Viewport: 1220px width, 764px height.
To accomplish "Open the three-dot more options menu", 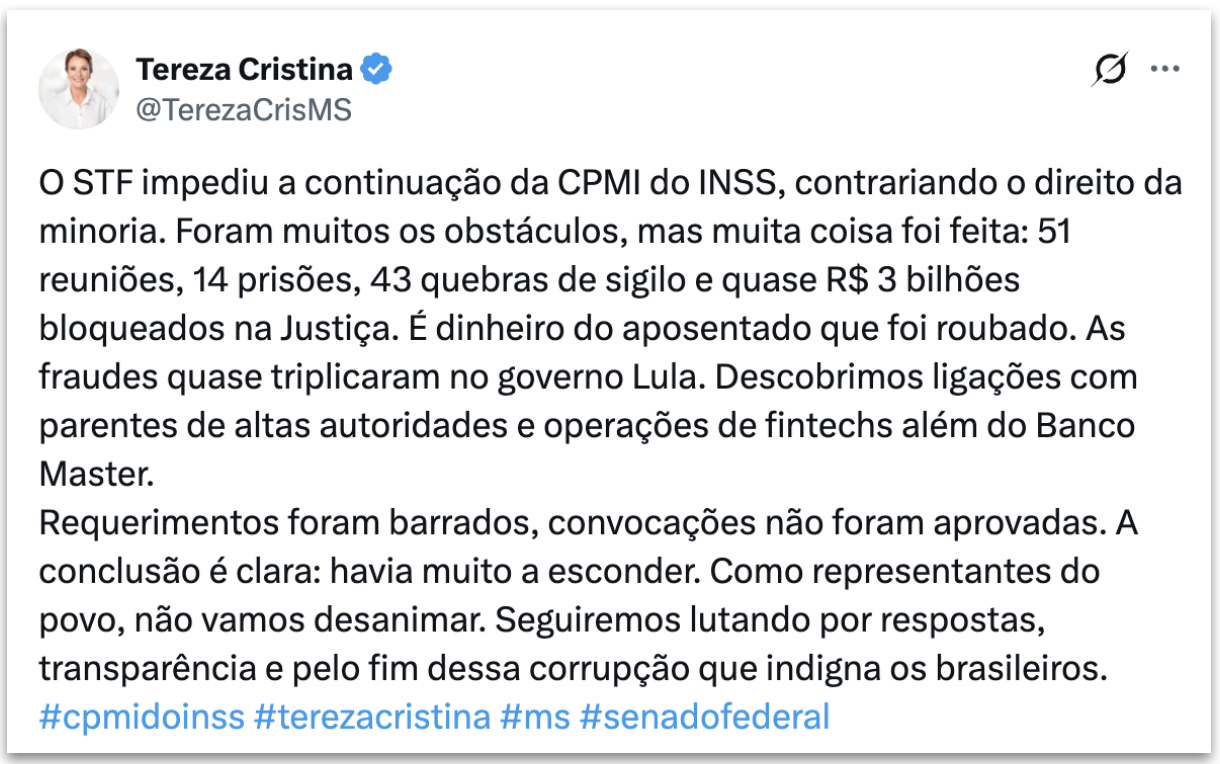I will click(1166, 69).
